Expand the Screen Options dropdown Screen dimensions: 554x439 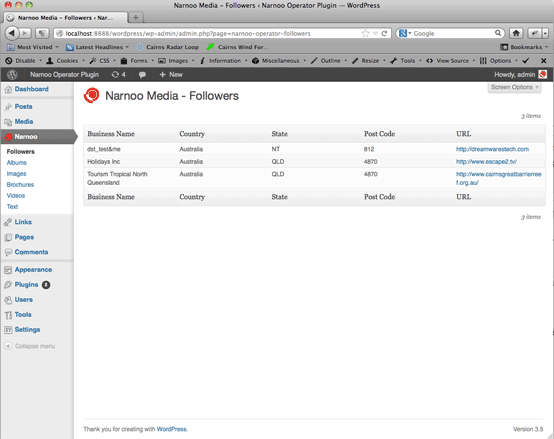(x=514, y=87)
